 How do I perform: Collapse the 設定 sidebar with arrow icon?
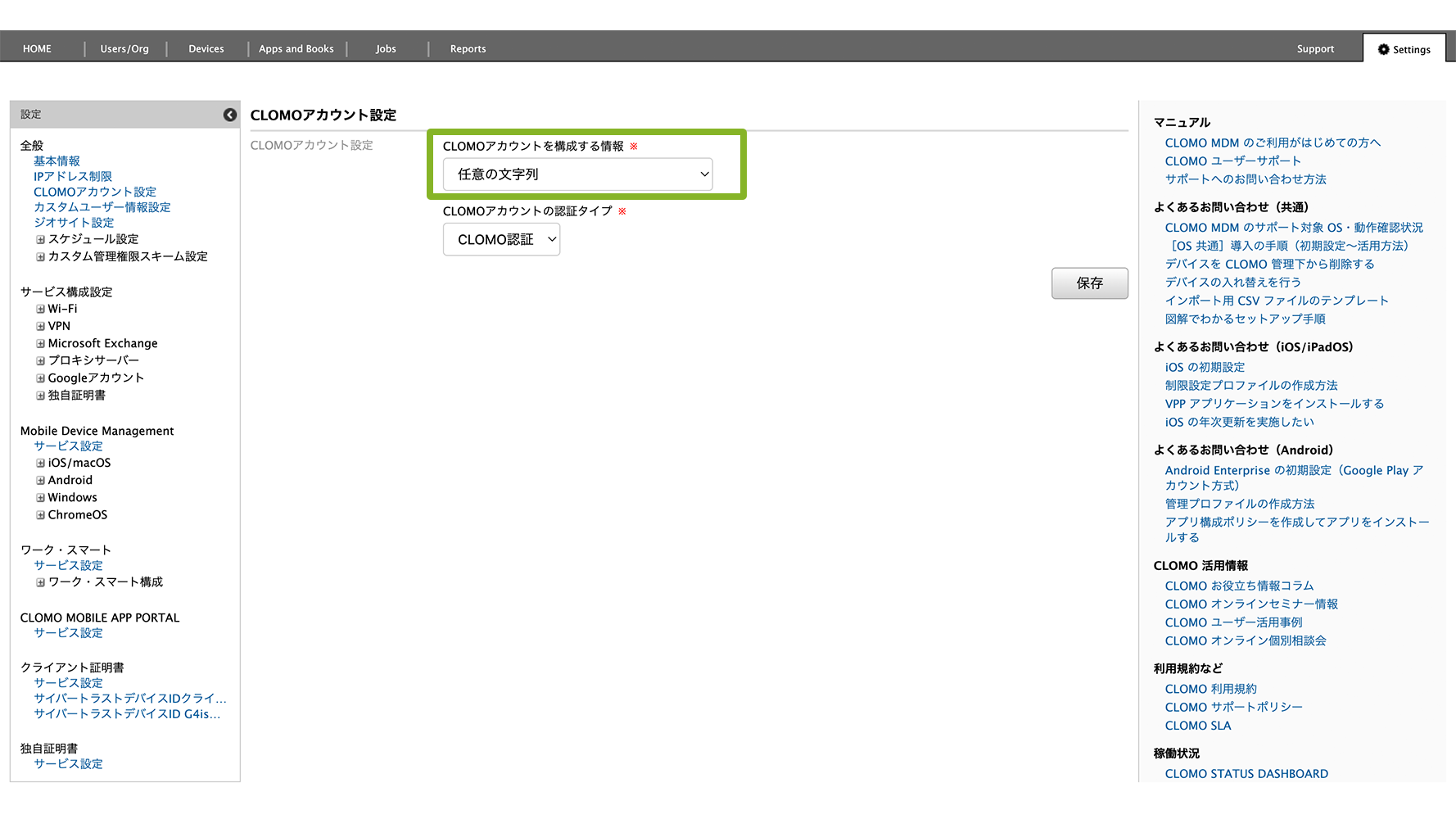[230, 115]
